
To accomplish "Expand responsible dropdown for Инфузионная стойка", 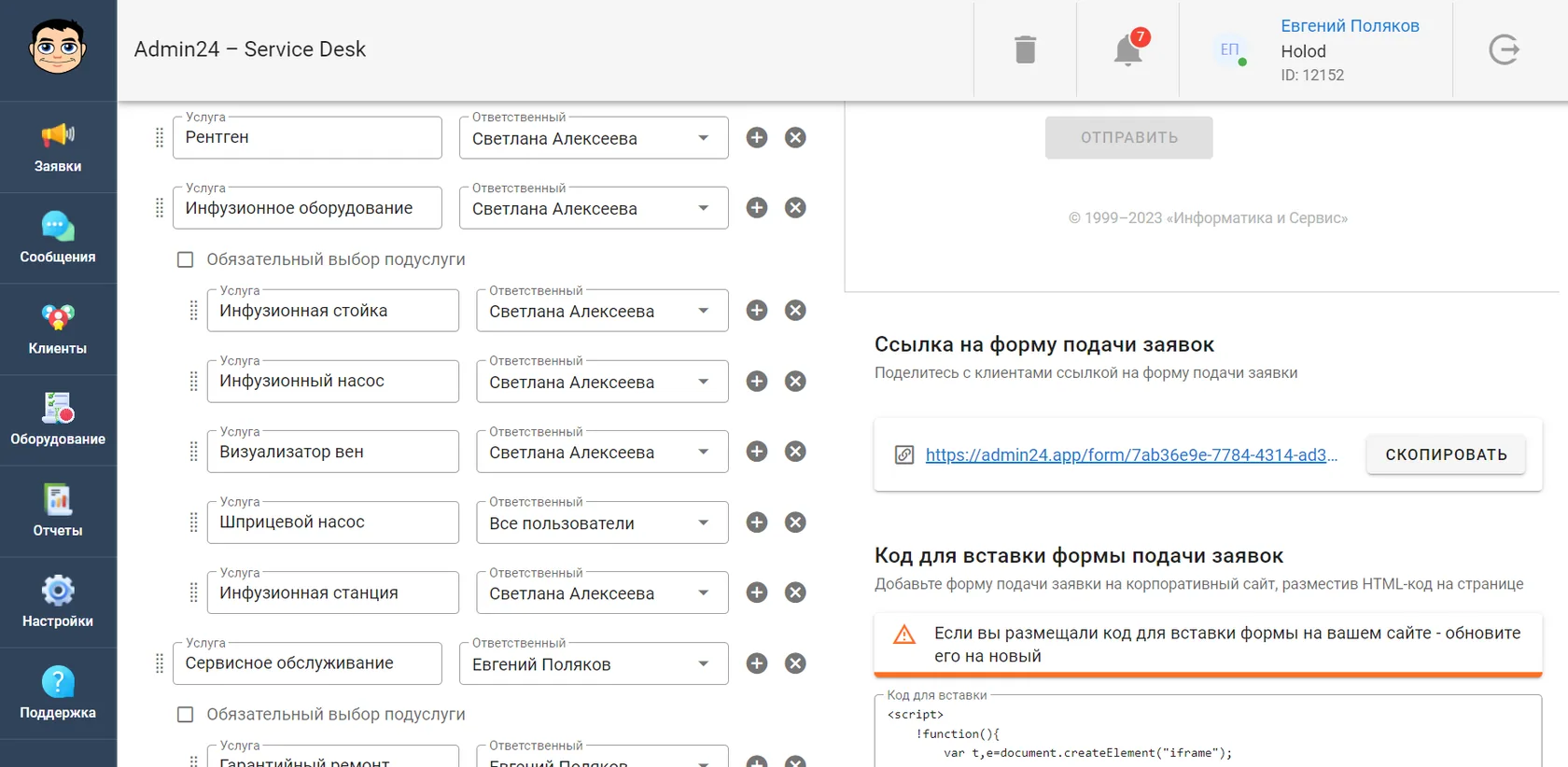I will coord(602,311).
